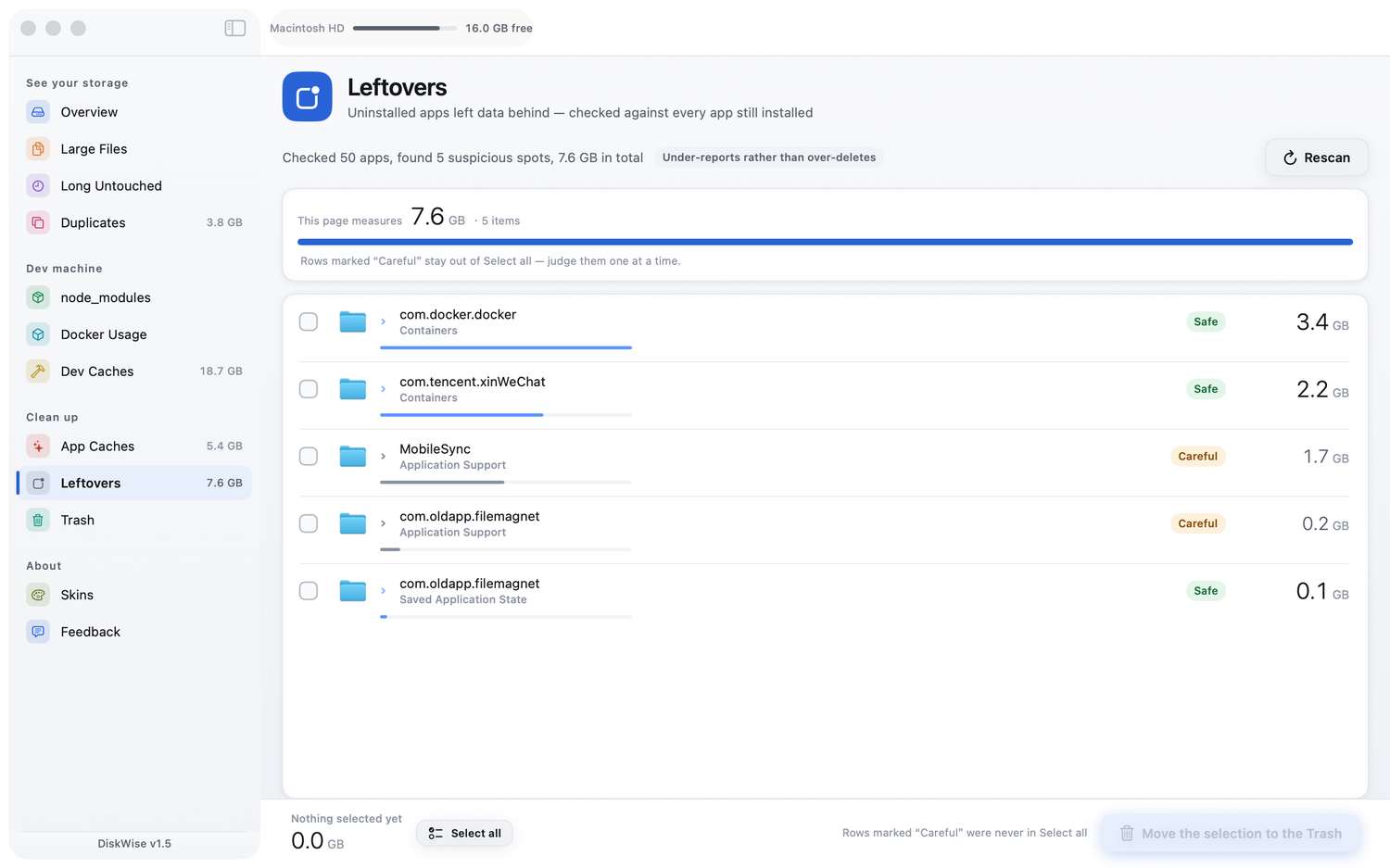Click the Docker Usage icon

pyautogui.click(x=38, y=334)
